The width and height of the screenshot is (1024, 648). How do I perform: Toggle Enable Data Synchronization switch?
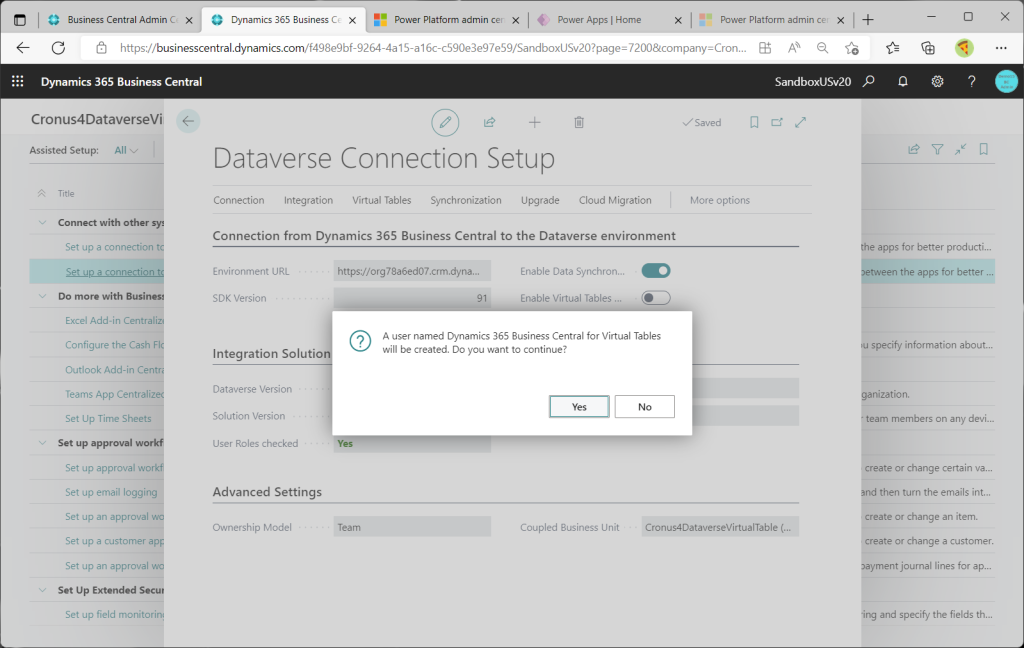coord(656,270)
